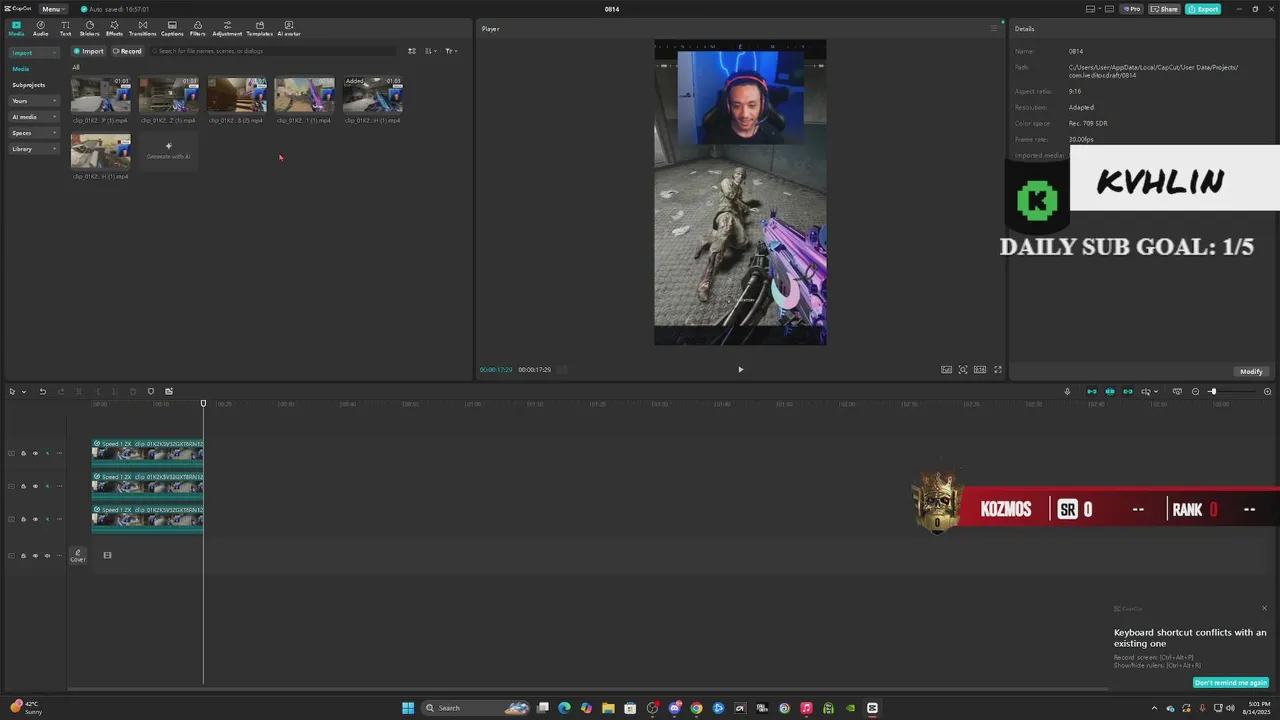
Task: Click the zoom out timeline minus icon
Action: [x=1195, y=391]
